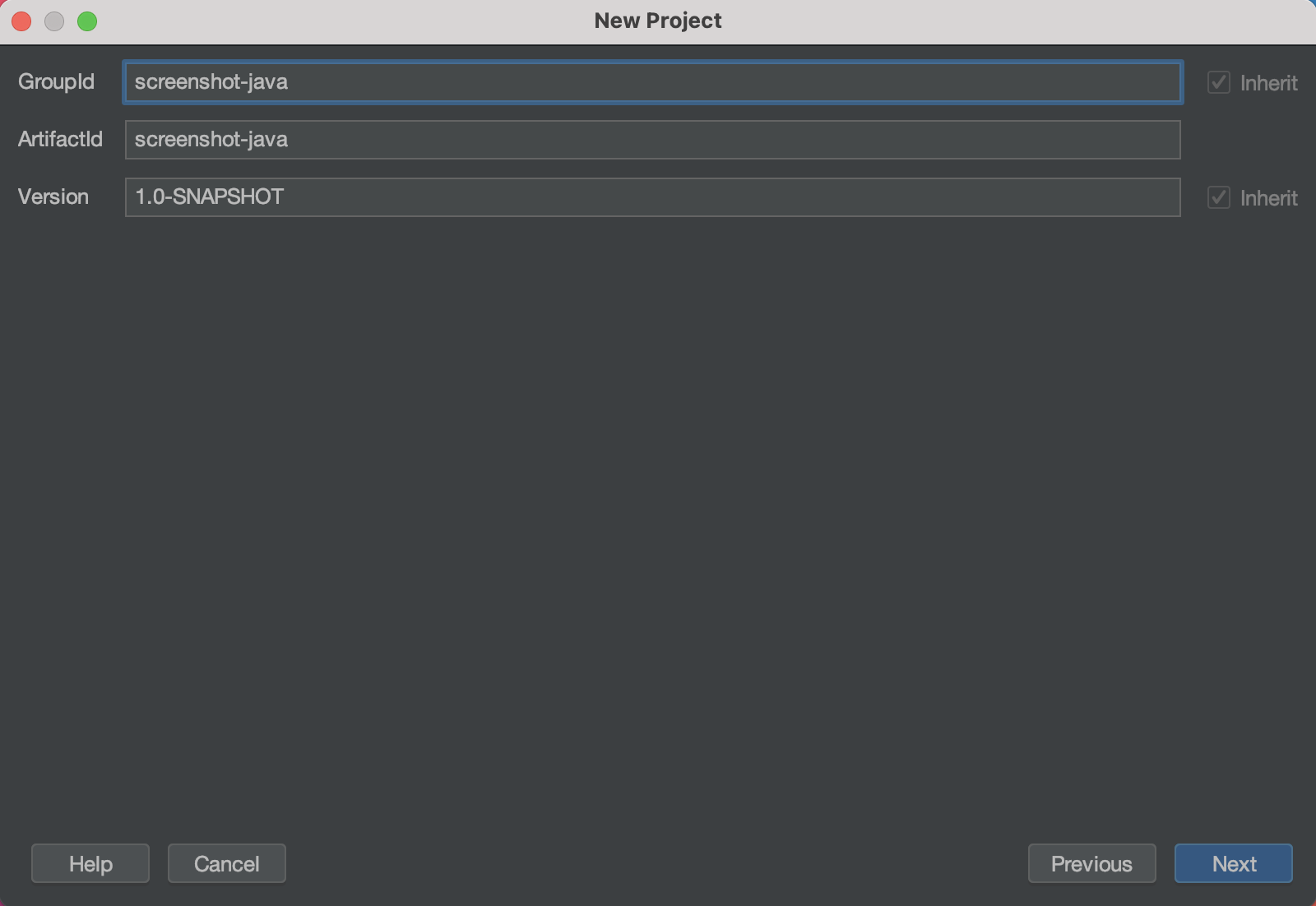The width and height of the screenshot is (1316, 906).
Task: Click the Version label
Action: pos(53,196)
